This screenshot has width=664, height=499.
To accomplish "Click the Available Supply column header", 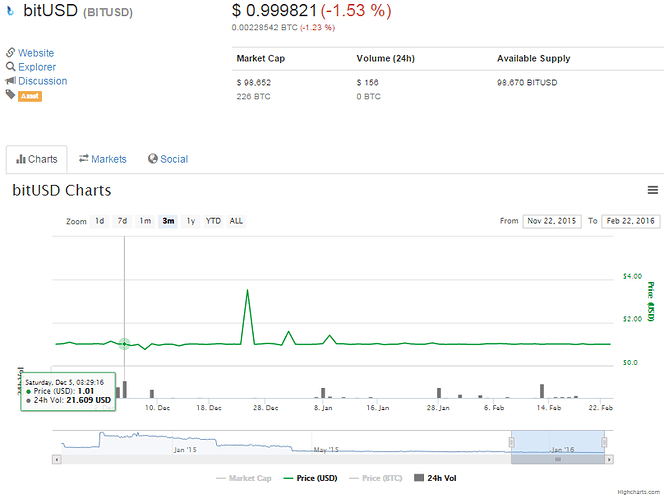I will click(x=534, y=58).
